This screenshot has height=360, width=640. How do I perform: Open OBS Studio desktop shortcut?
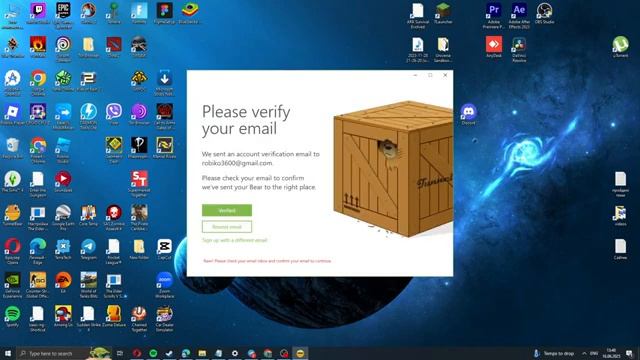coord(544,13)
